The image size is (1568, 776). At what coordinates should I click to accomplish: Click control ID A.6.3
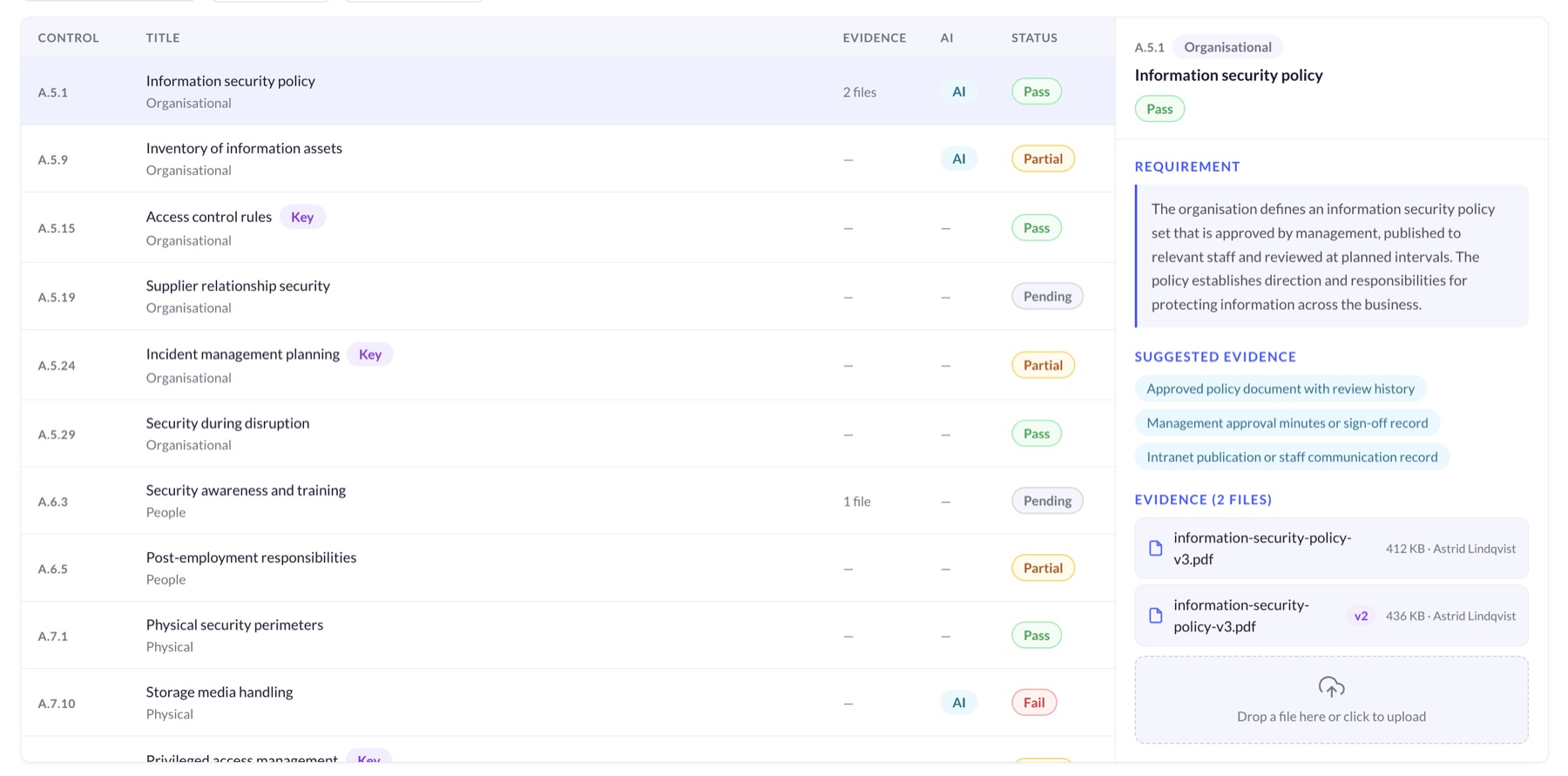coord(53,502)
